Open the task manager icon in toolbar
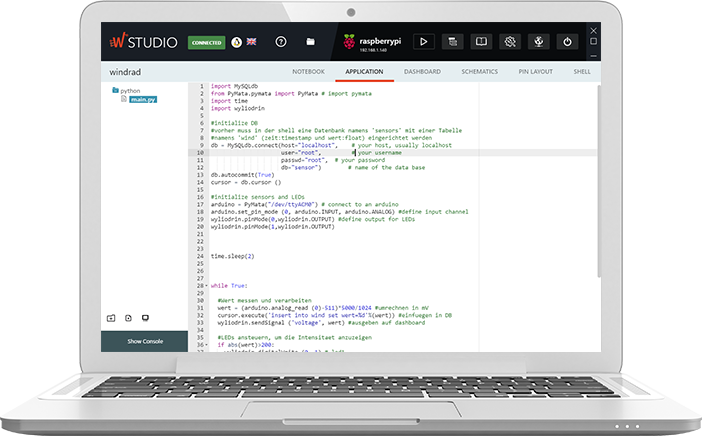702x436 pixels. pyautogui.click(x=452, y=42)
